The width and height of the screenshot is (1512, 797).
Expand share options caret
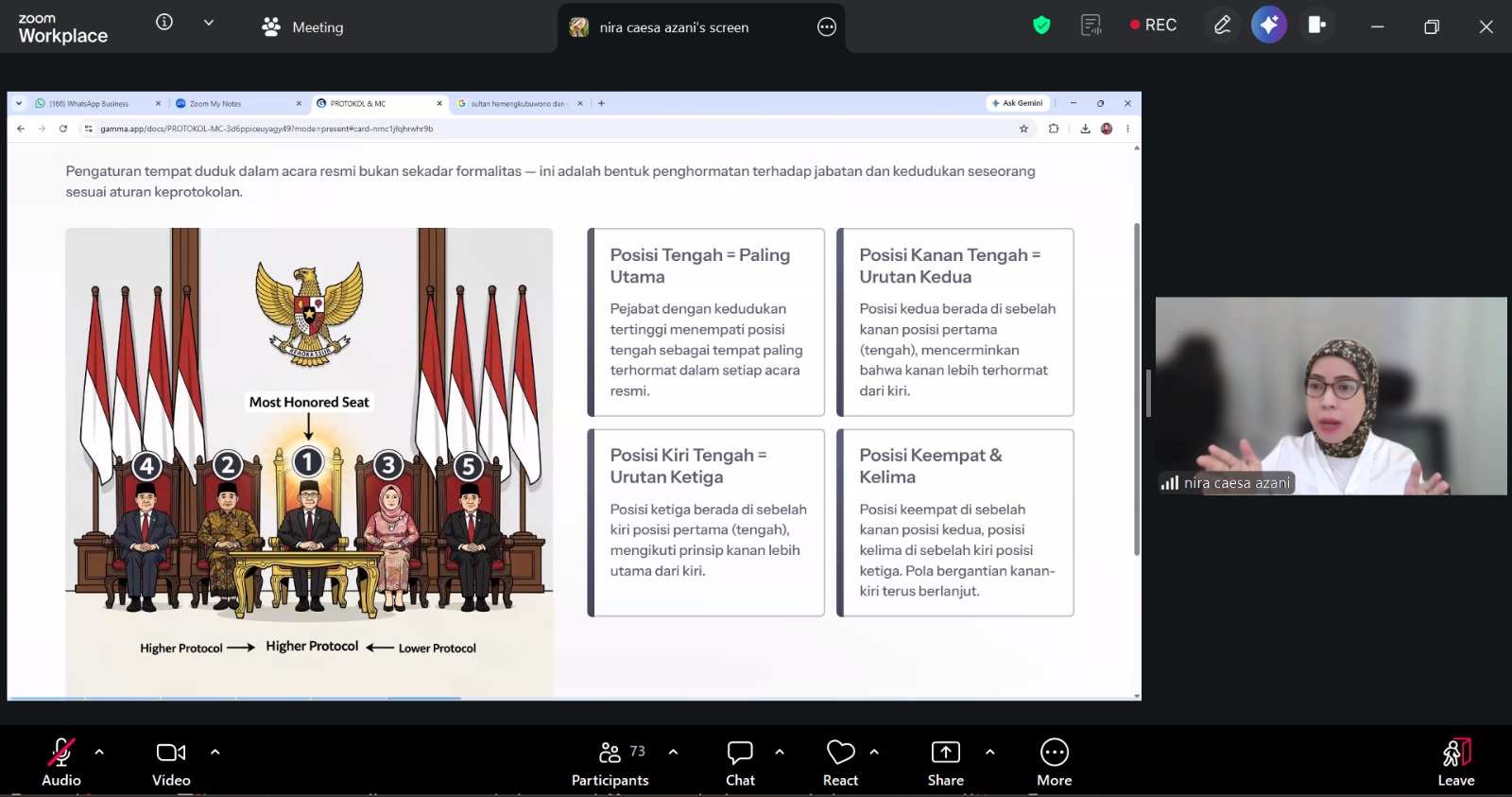(989, 753)
